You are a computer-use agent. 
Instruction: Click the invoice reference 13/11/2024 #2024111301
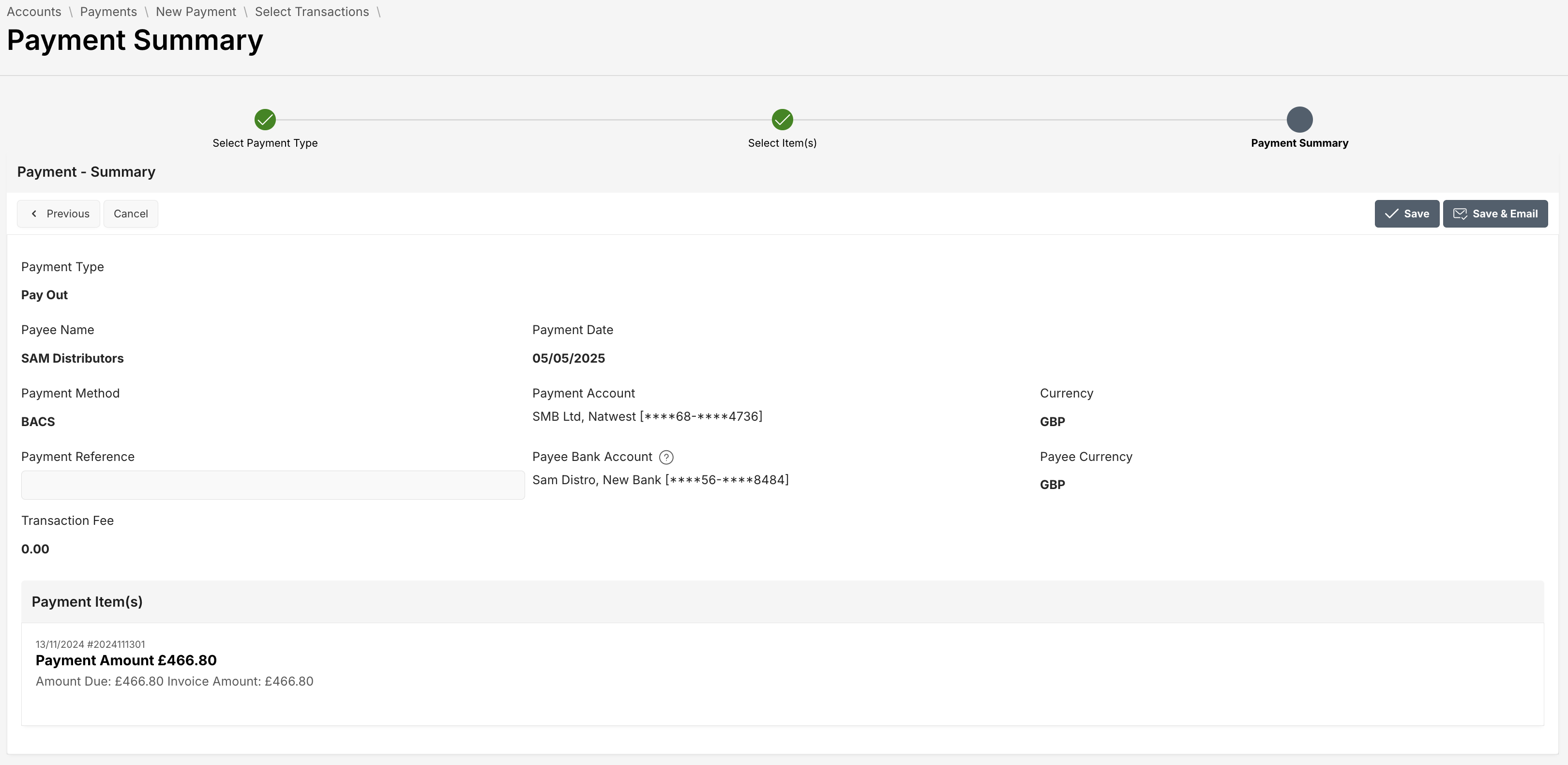90,644
